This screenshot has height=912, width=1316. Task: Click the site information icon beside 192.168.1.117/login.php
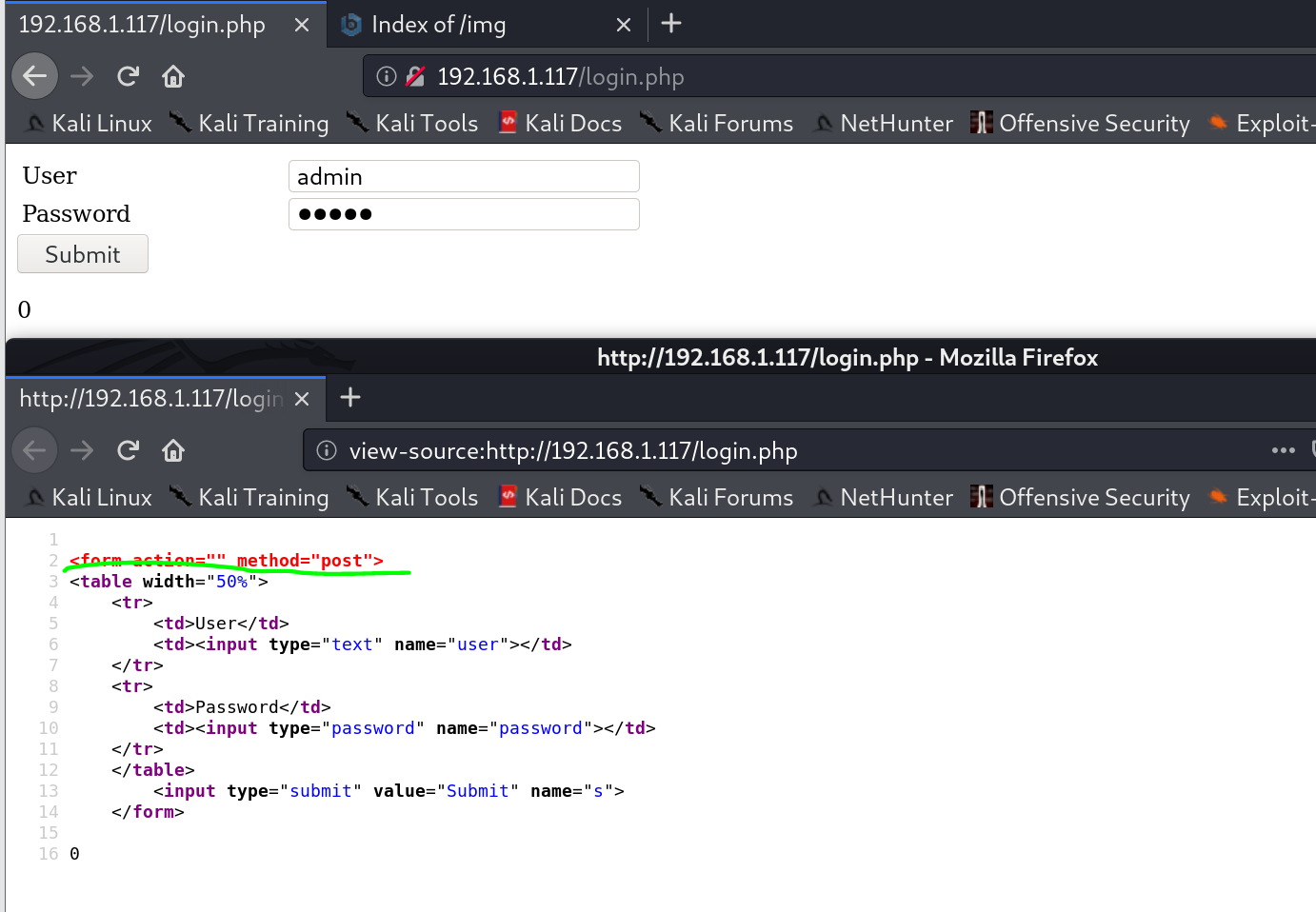click(x=386, y=76)
